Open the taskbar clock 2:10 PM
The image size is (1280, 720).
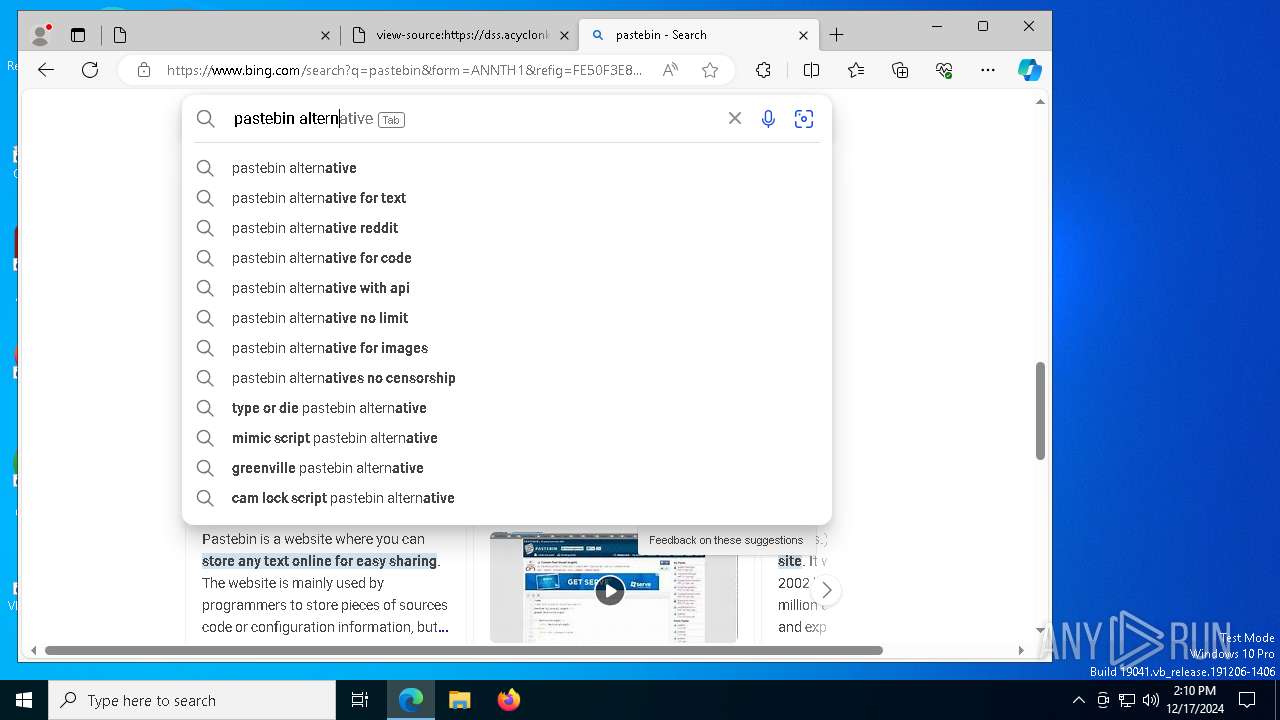click(x=1194, y=700)
